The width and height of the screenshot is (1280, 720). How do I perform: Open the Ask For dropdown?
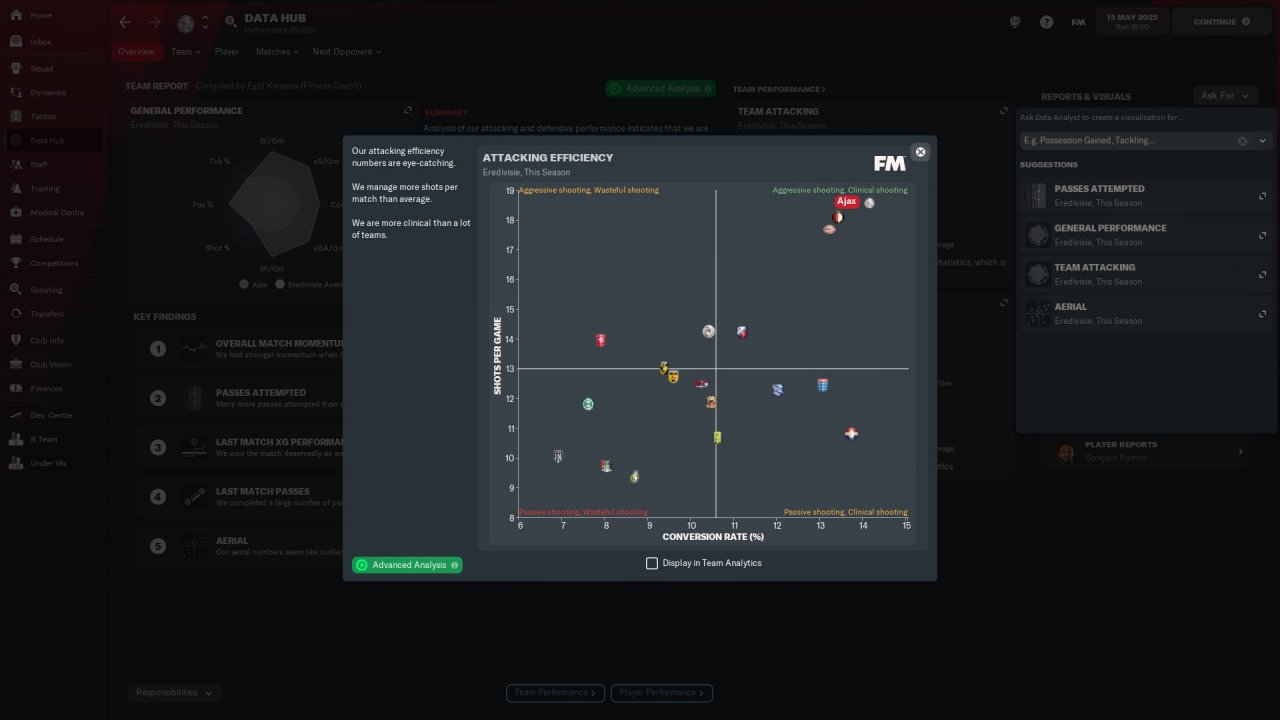point(1225,95)
